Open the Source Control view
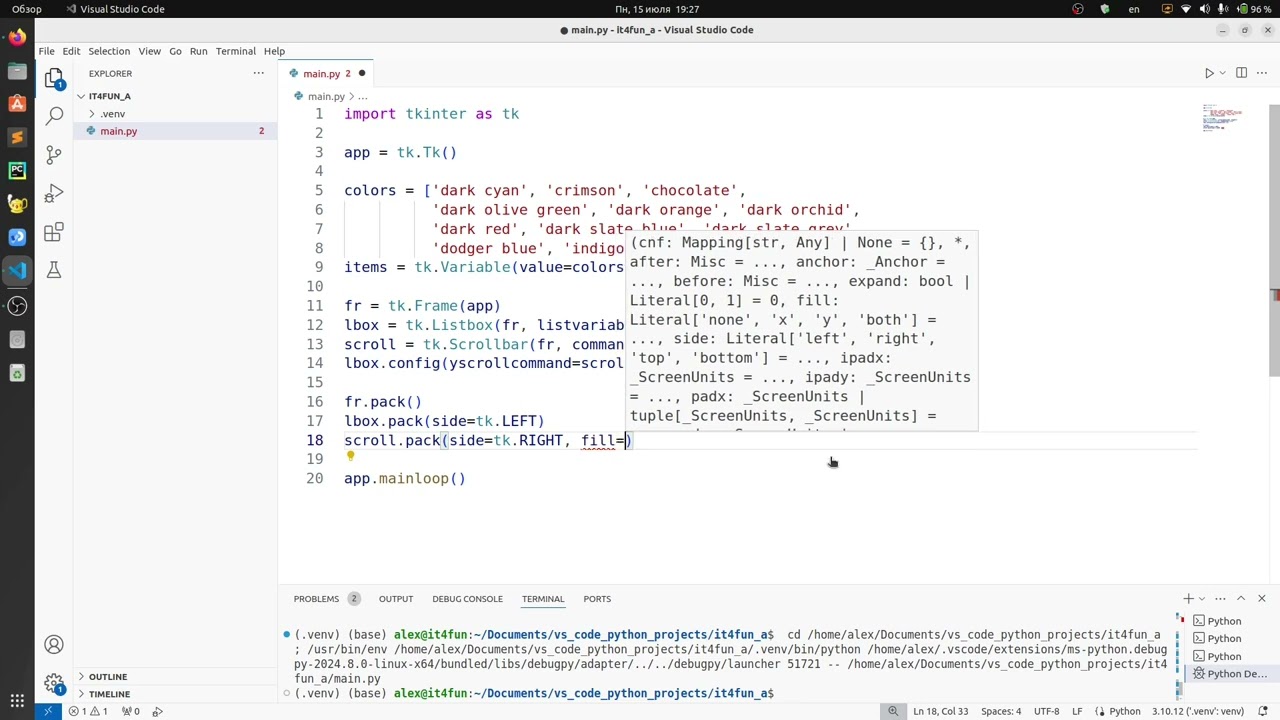The height and width of the screenshot is (720, 1280). pos(54,155)
